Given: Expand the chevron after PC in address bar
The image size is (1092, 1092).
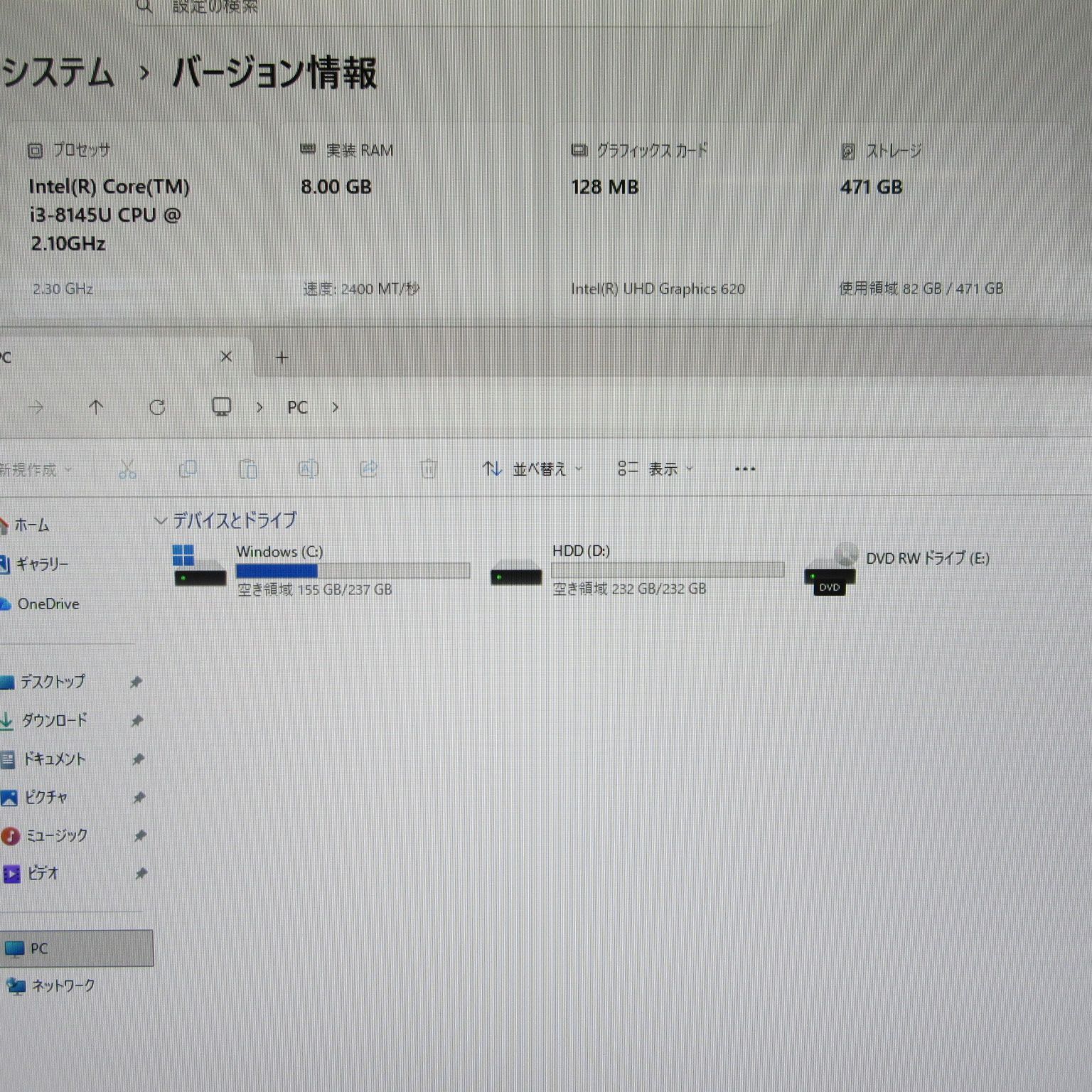Looking at the screenshot, I should (335, 407).
